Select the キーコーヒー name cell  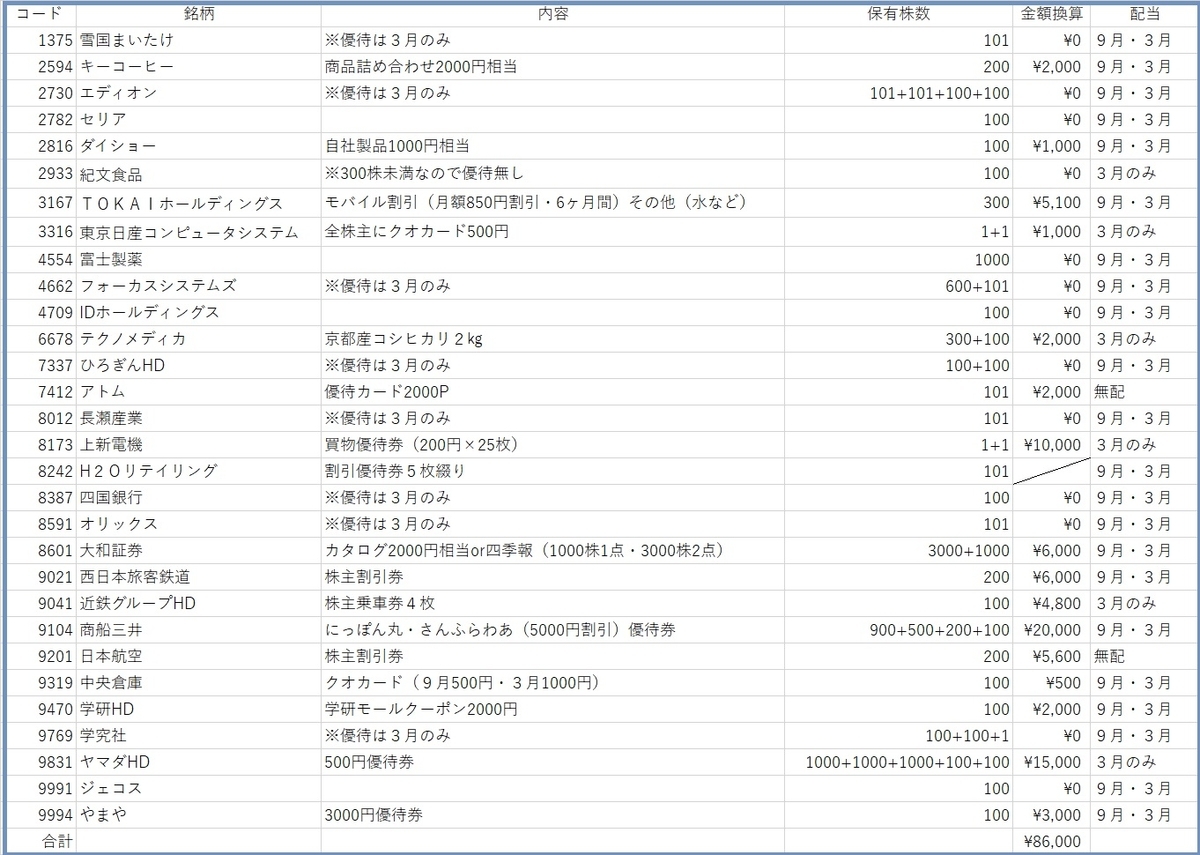pos(199,67)
